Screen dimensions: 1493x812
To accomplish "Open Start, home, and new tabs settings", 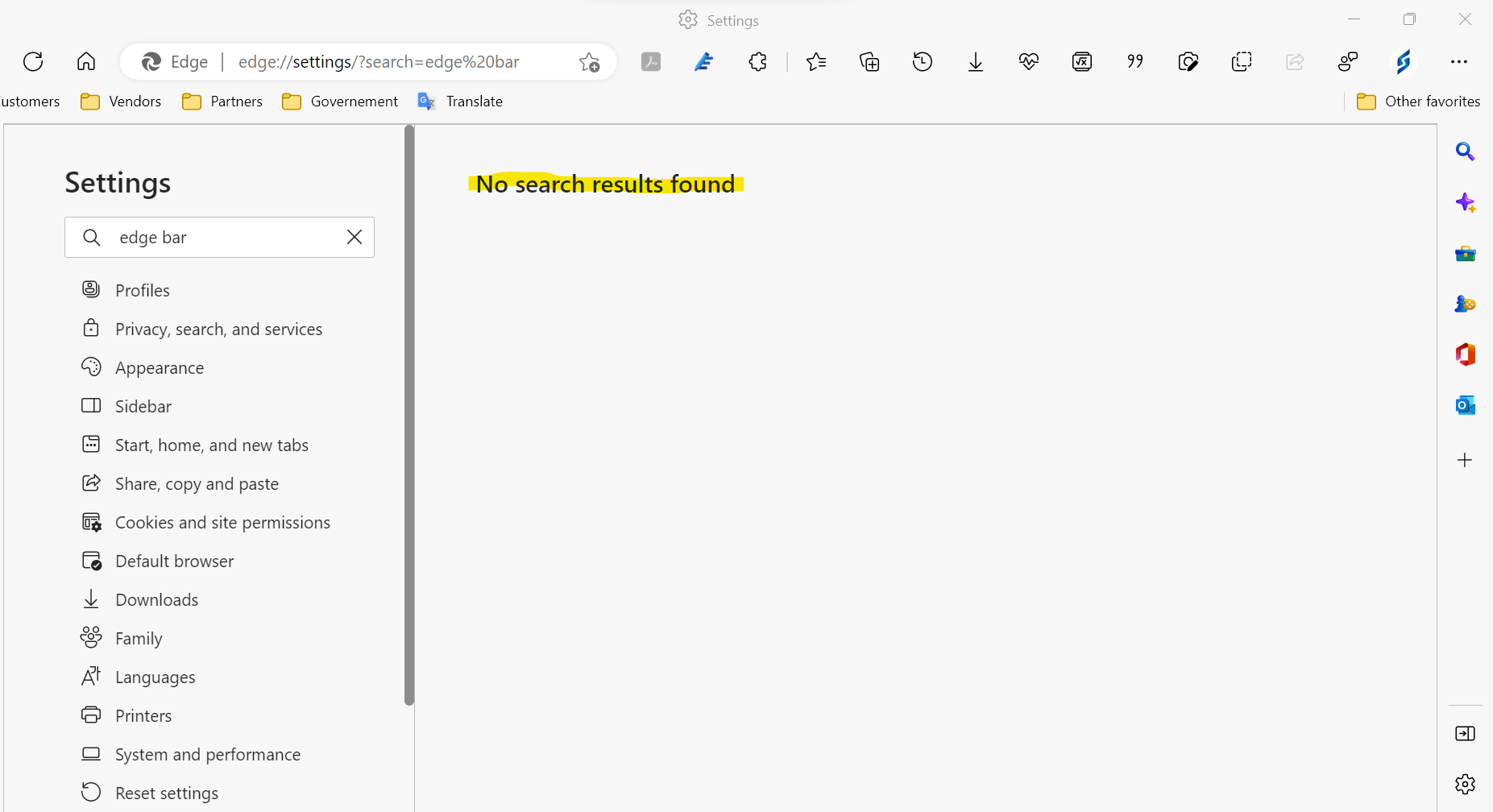I will tap(195, 445).
